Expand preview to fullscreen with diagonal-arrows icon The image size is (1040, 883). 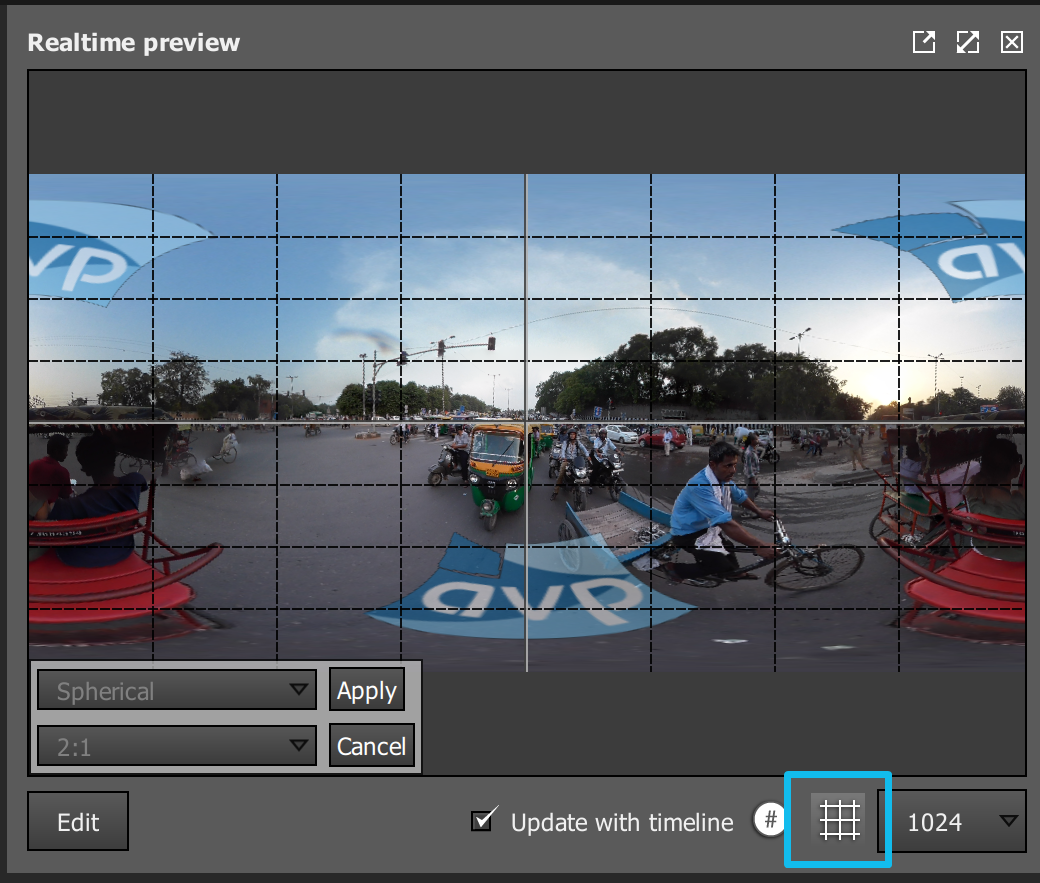coord(967,42)
